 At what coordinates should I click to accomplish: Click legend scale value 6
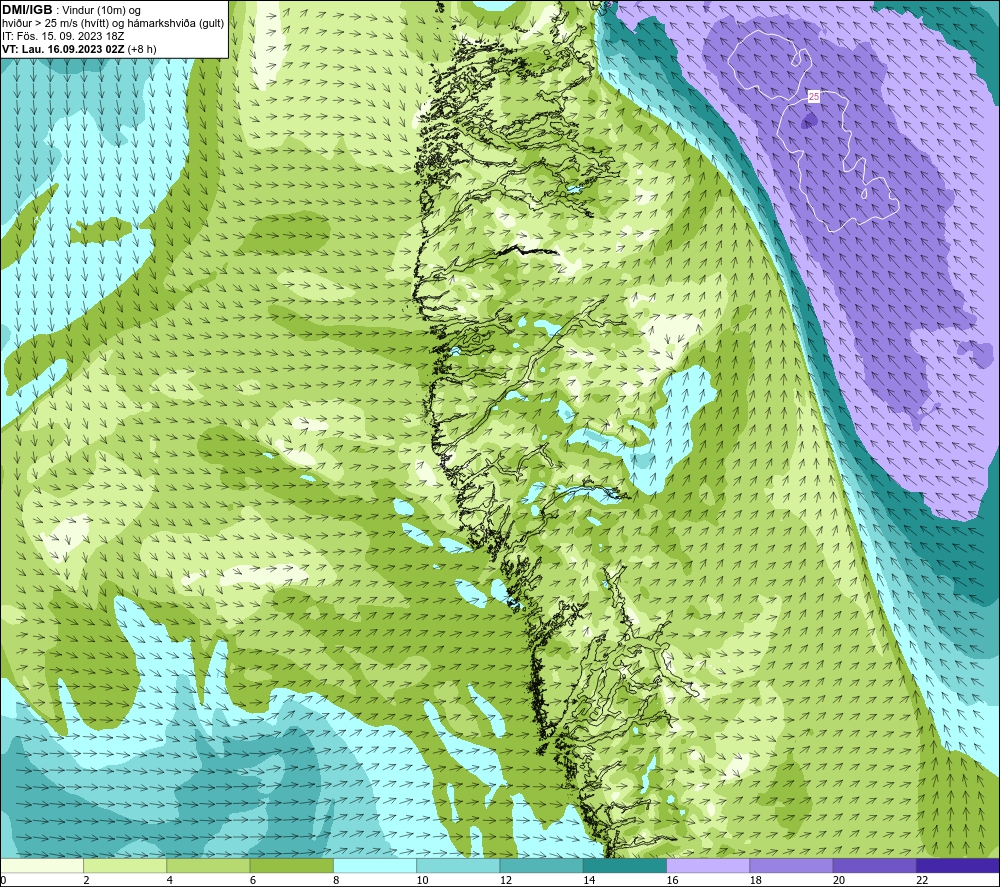(253, 880)
